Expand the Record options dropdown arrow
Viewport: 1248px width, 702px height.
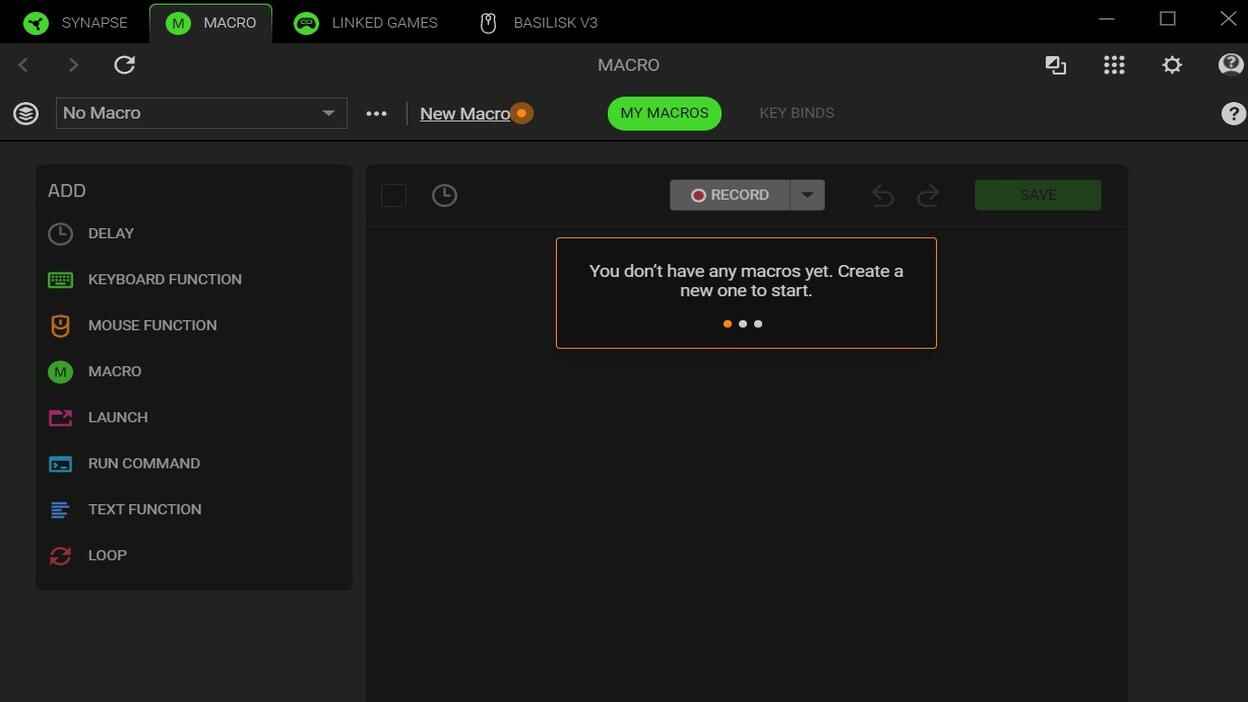[x=807, y=195]
